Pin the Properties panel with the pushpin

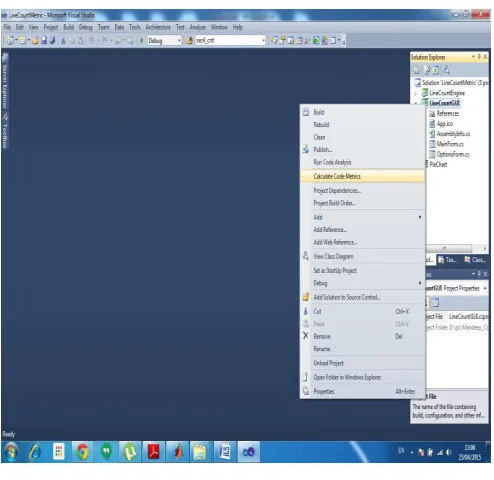coord(479,274)
